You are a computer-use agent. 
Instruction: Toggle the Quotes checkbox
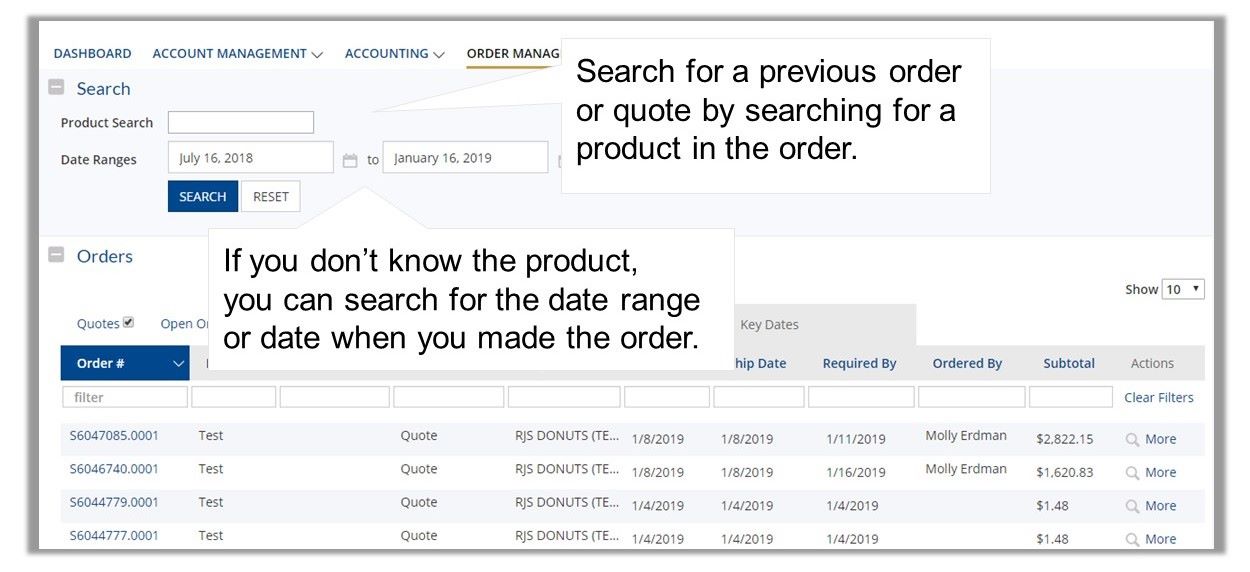(128, 323)
